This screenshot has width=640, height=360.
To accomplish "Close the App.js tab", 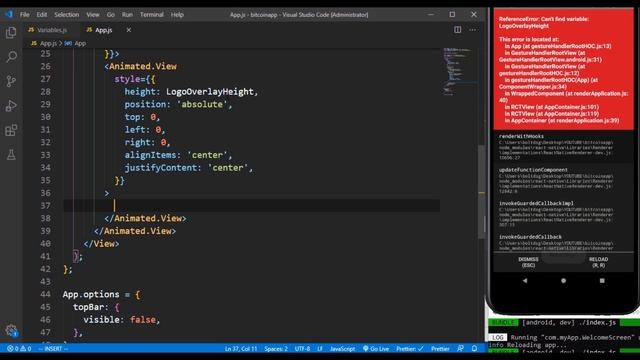I will (x=129, y=30).
